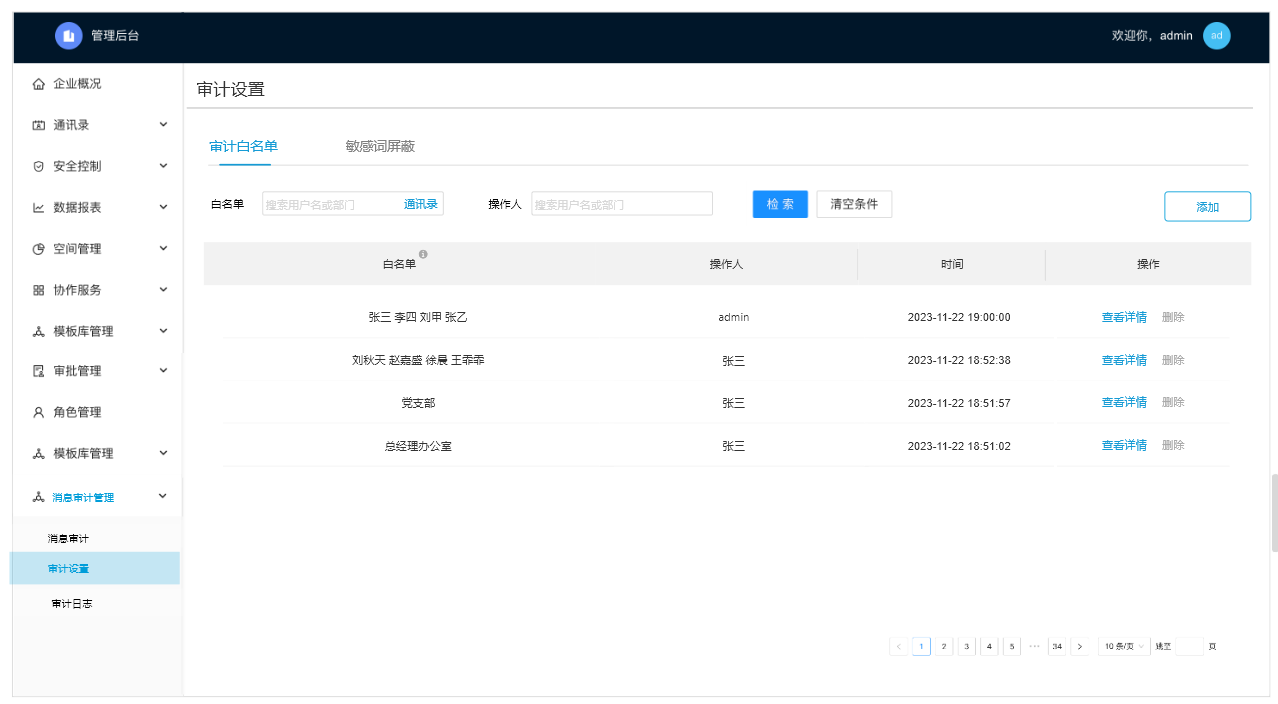Click the 操作人 search input field
The image size is (1278, 704).
pos(622,204)
